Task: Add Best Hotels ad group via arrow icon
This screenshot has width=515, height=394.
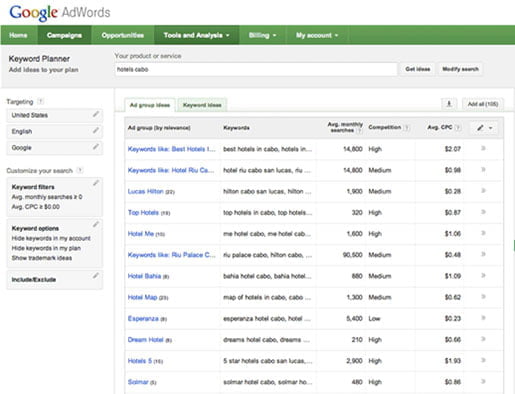Action: [483, 148]
